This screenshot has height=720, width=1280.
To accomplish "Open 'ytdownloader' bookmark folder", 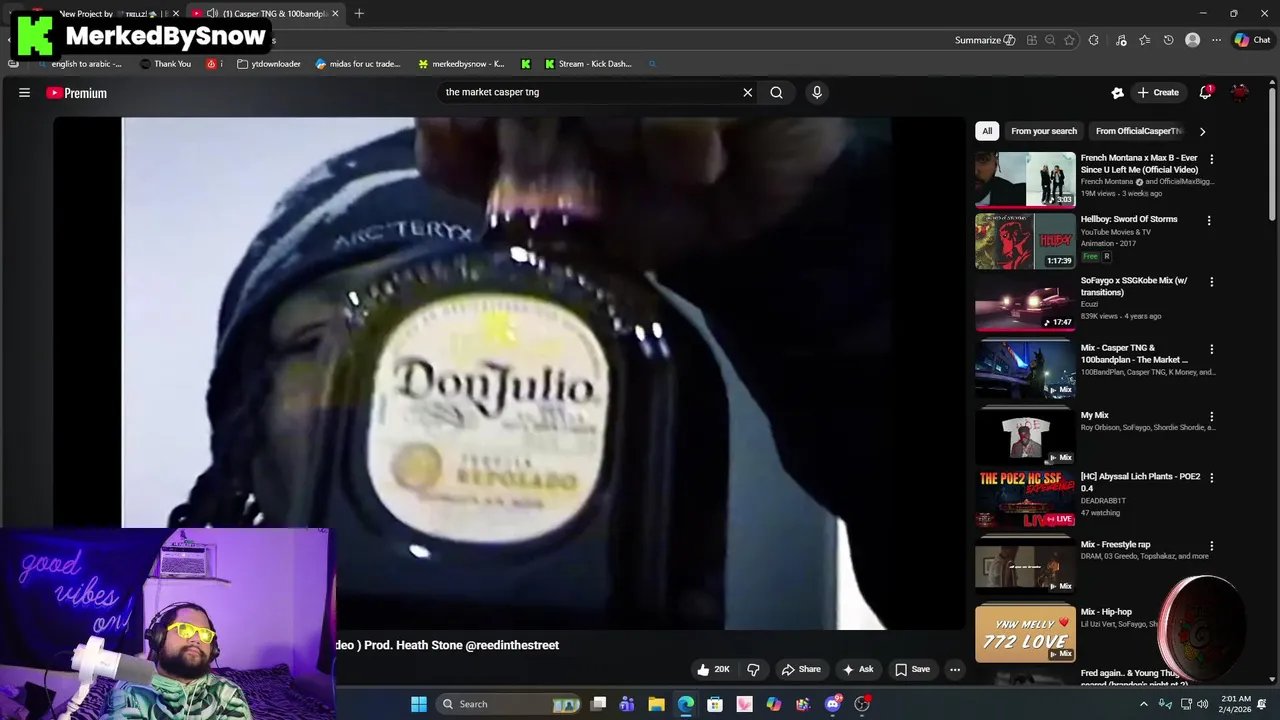I will coord(269,64).
